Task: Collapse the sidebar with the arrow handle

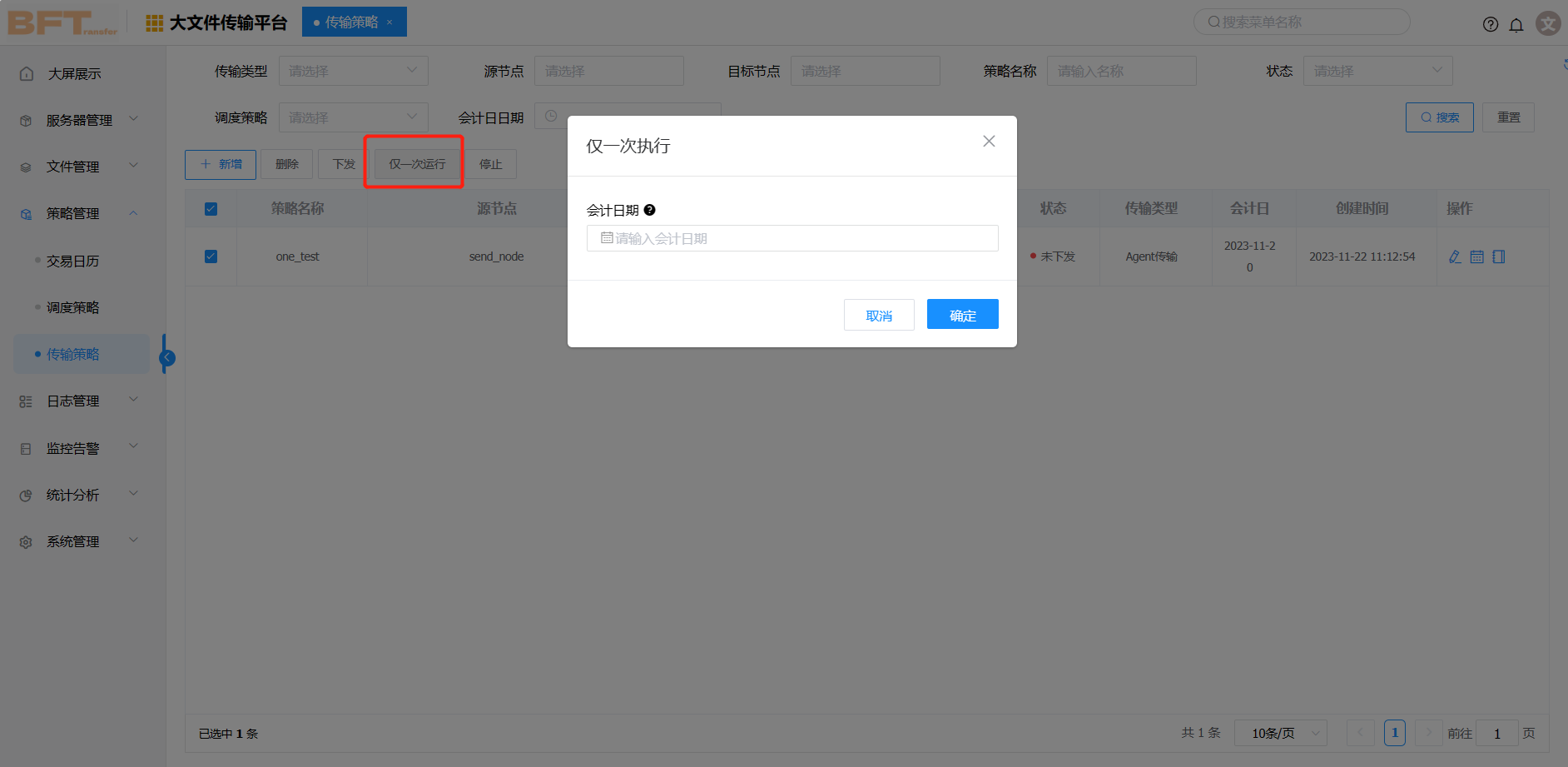Action: 167,357
